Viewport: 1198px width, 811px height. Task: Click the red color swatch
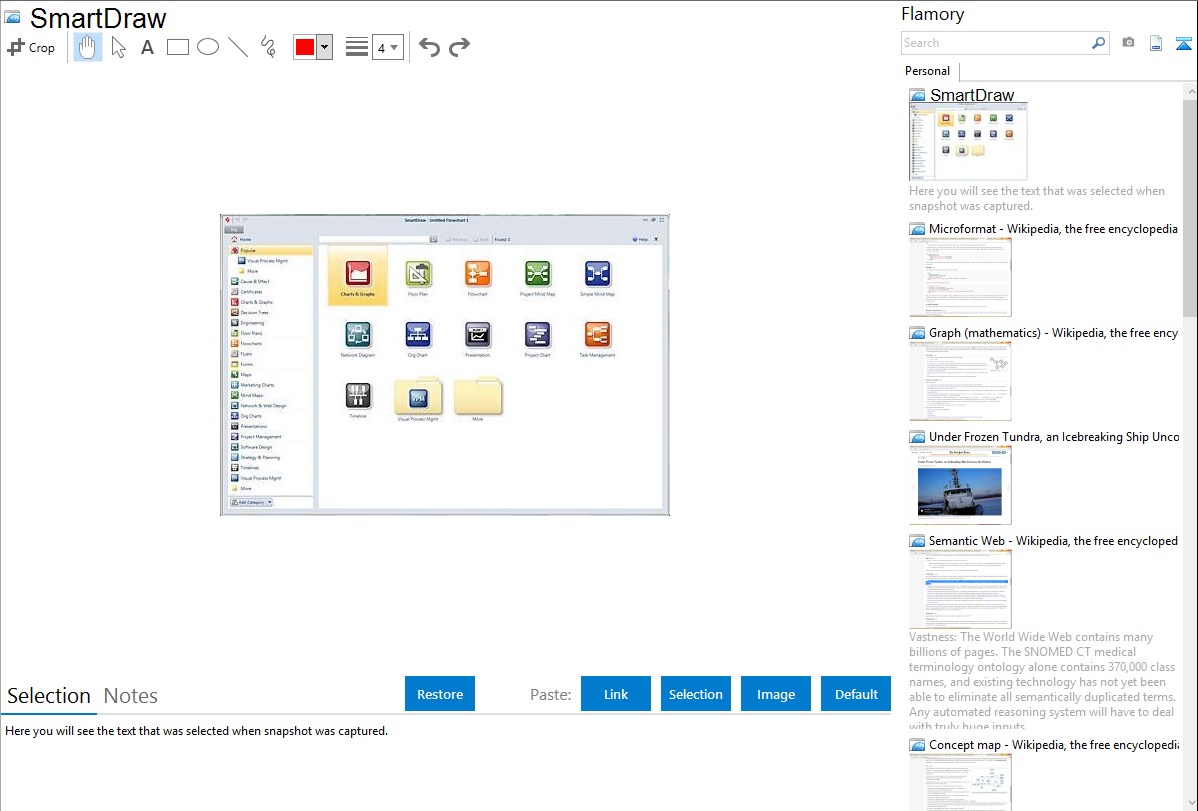pyautogui.click(x=305, y=47)
